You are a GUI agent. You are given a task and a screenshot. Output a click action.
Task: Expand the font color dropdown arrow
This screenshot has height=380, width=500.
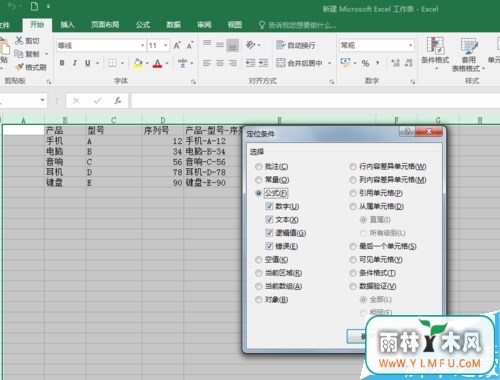(167, 63)
